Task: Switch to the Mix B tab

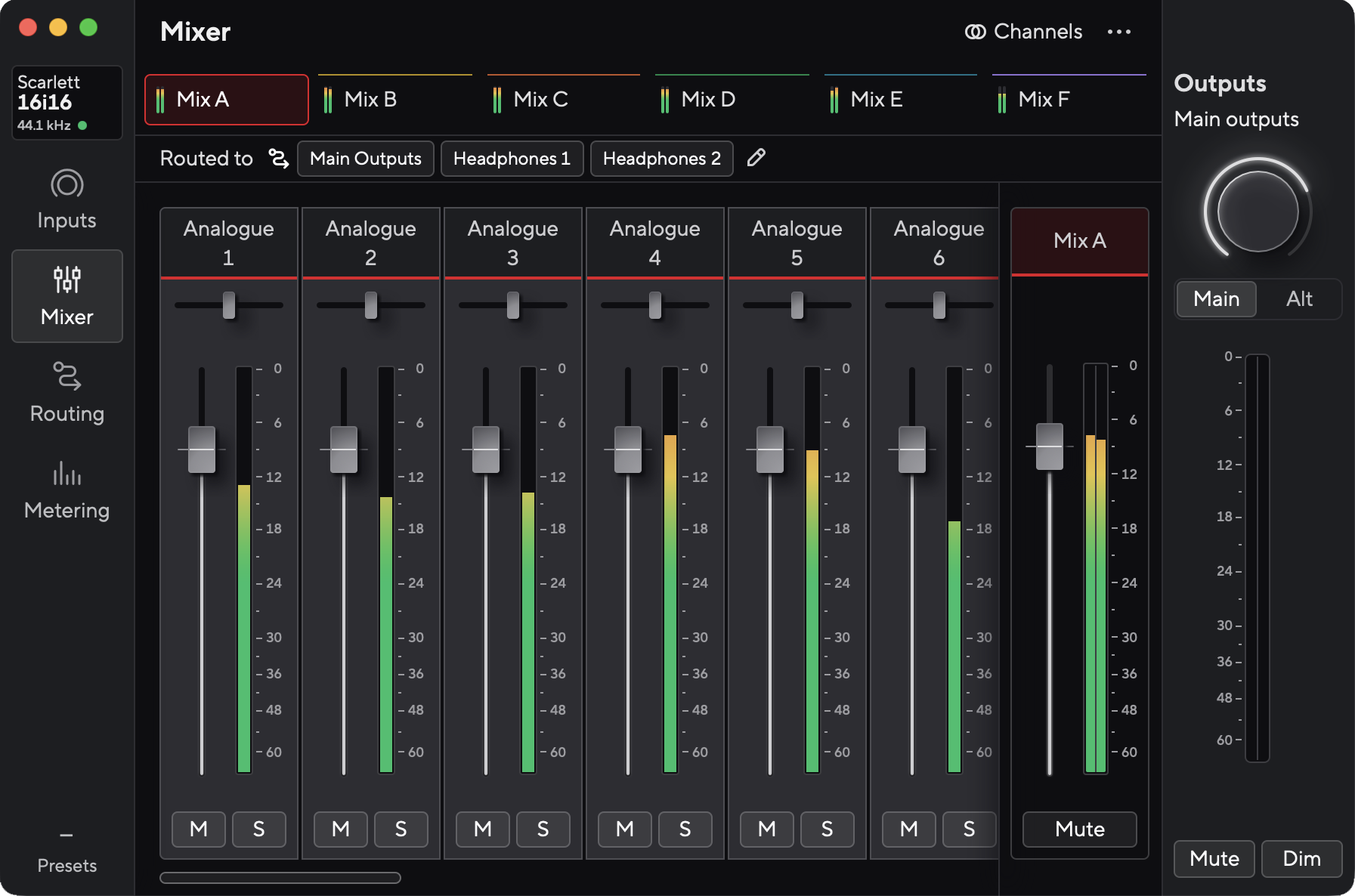Action: click(394, 100)
